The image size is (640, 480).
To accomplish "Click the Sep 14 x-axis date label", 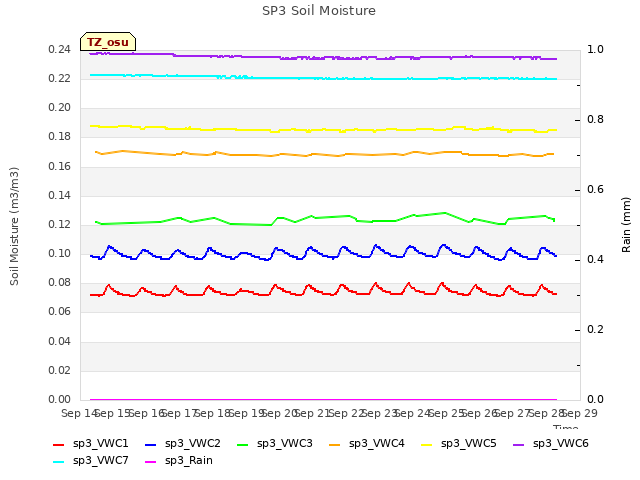I will click(x=78, y=413).
